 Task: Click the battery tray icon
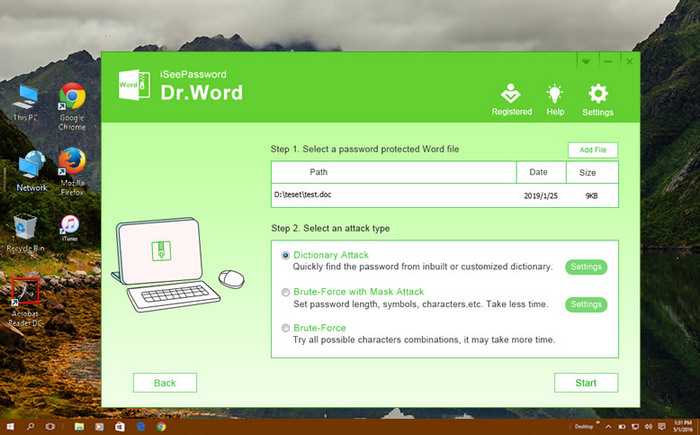coord(622,427)
